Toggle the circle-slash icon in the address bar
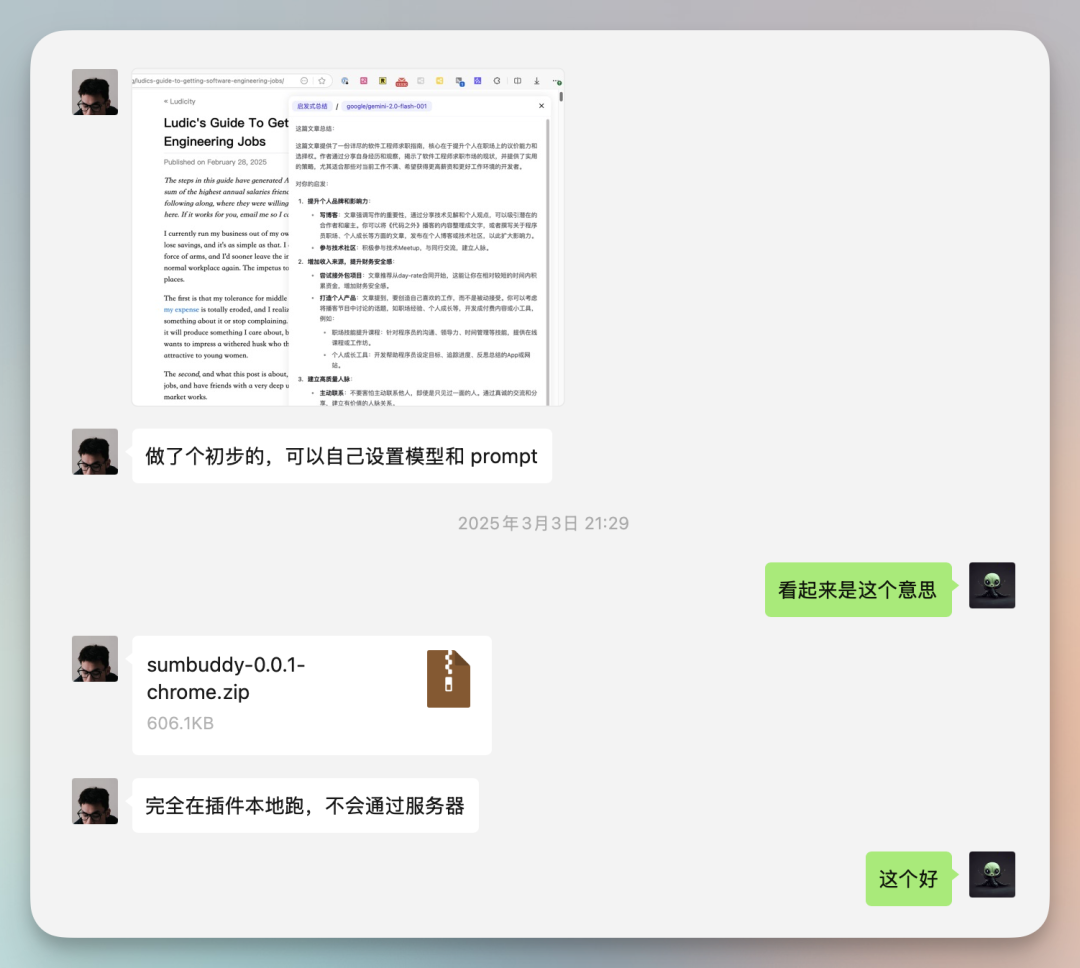 point(304,80)
